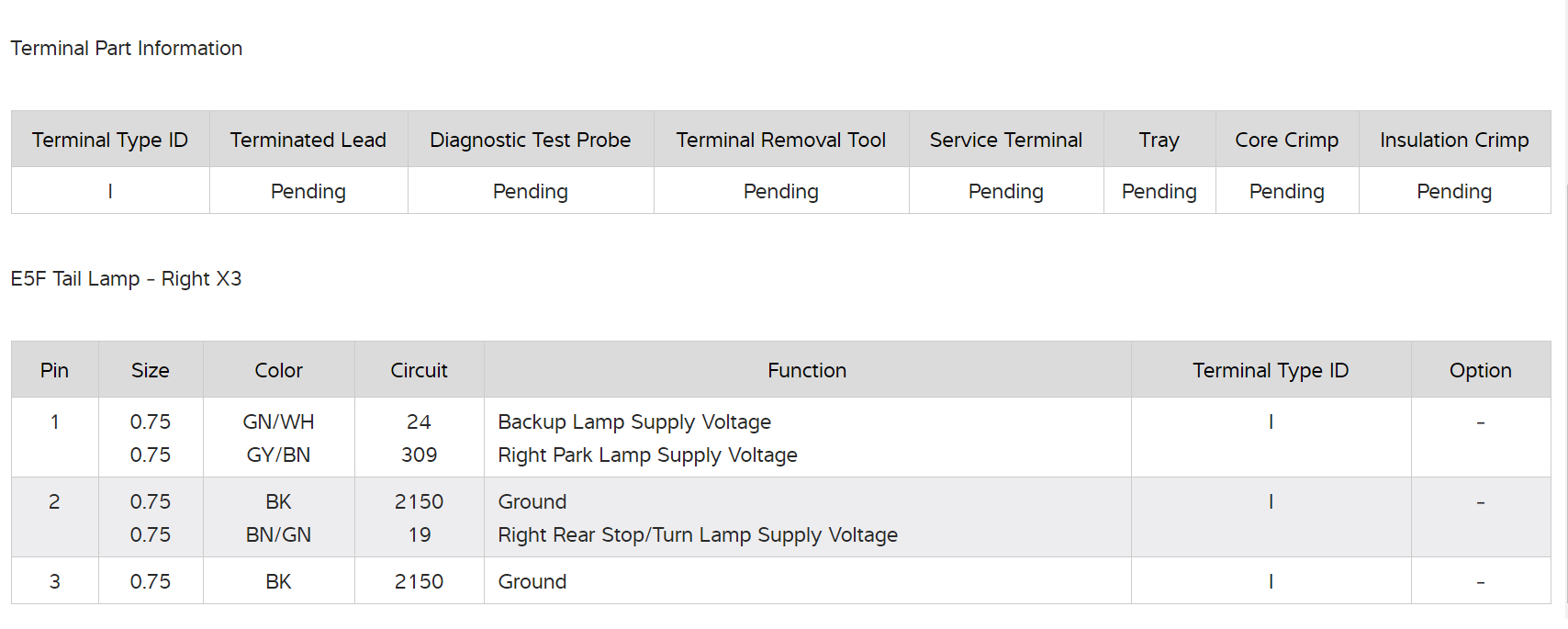Click the BN/GN color cell

[x=278, y=535]
